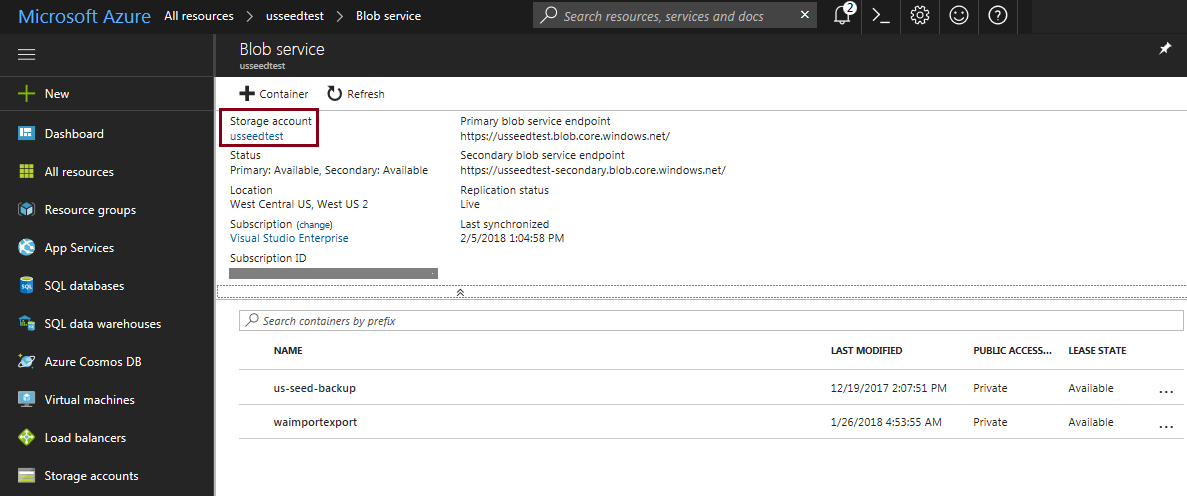Open ellipsis menu for us-seed-backup
Screen dimensions: 1187x496
click(x=1165, y=391)
